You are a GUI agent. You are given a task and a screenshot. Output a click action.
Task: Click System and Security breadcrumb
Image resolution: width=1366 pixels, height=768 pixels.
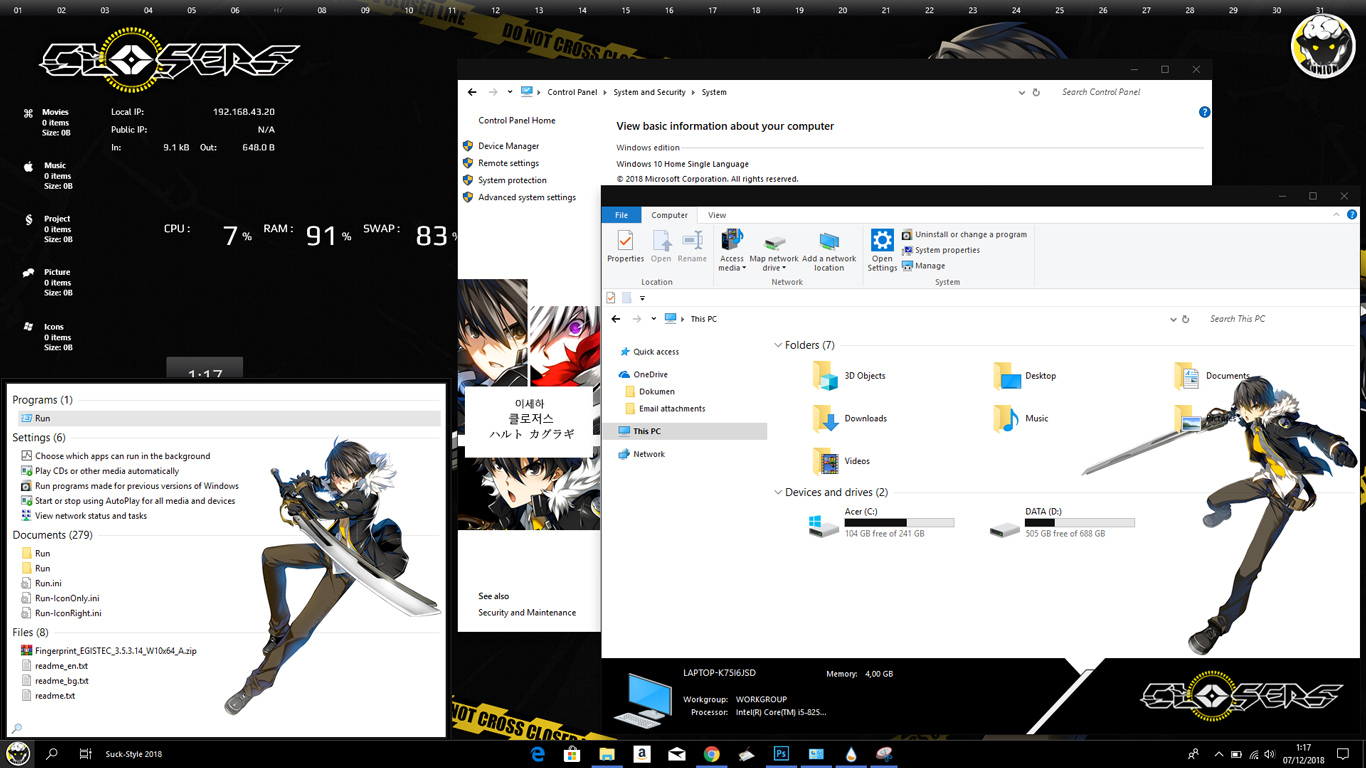coord(650,92)
